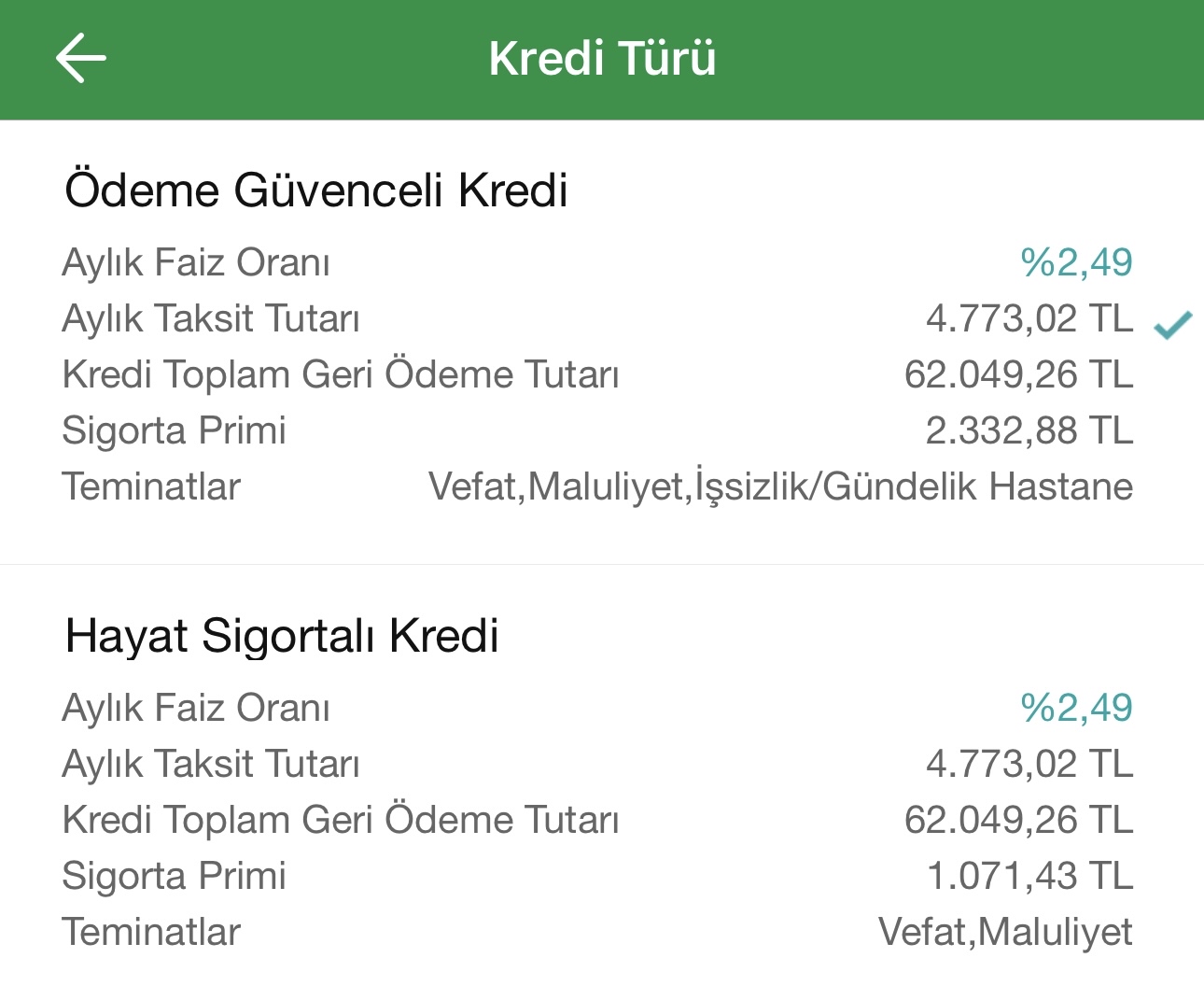Tap the second 62.049,26 TL total

tap(1018, 820)
